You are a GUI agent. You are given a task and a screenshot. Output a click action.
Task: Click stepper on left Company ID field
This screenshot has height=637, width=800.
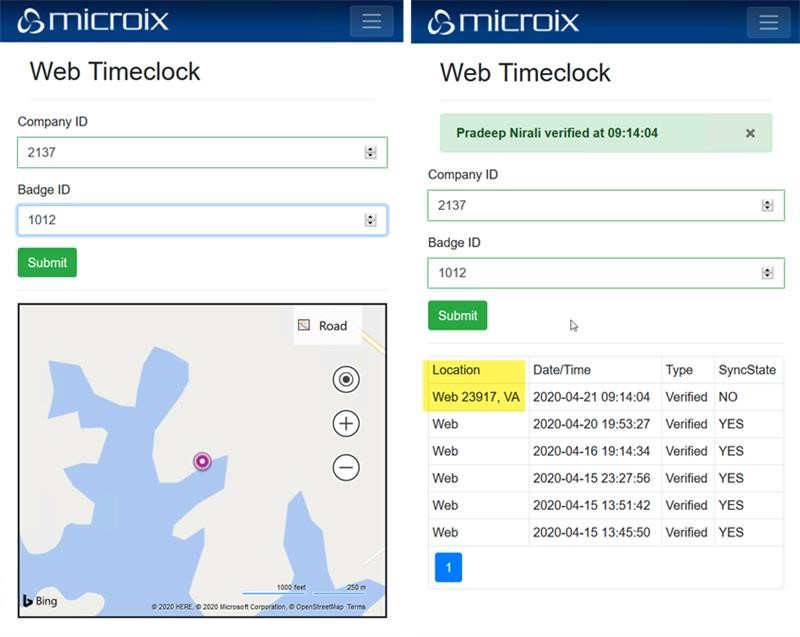tap(370, 153)
